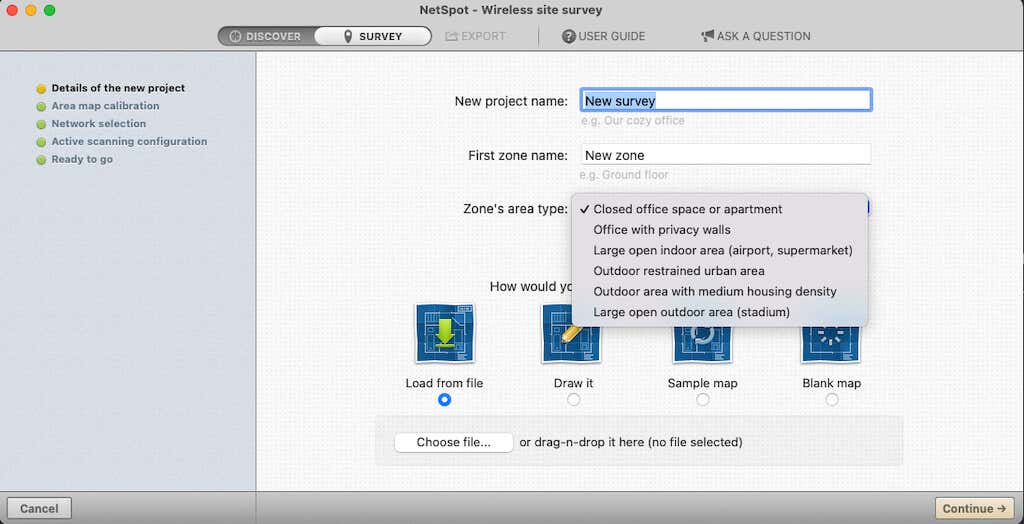Viewport: 1024px width, 524px height.
Task: Pick Outdoor area with medium housing density
Action: (720, 292)
